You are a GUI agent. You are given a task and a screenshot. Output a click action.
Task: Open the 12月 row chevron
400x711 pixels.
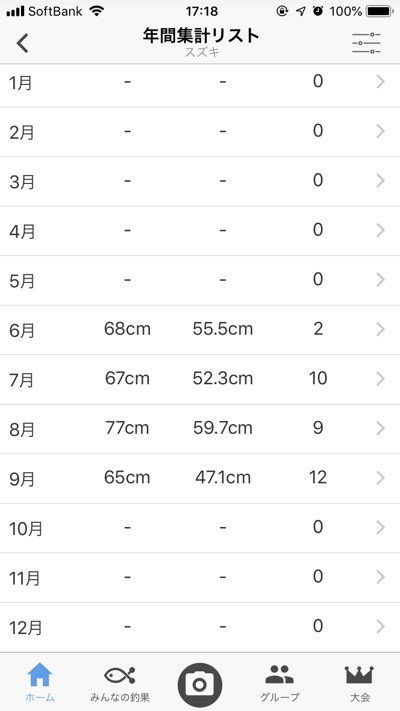[380, 626]
